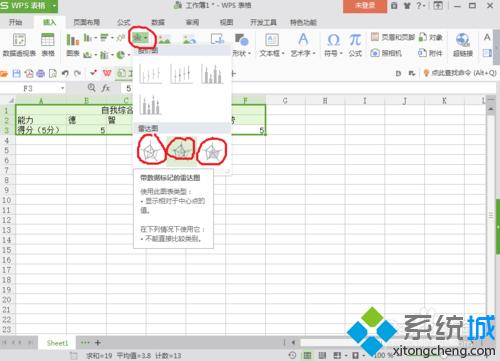Select column header G
The height and width of the screenshot is (361, 500).
click(285, 100)
